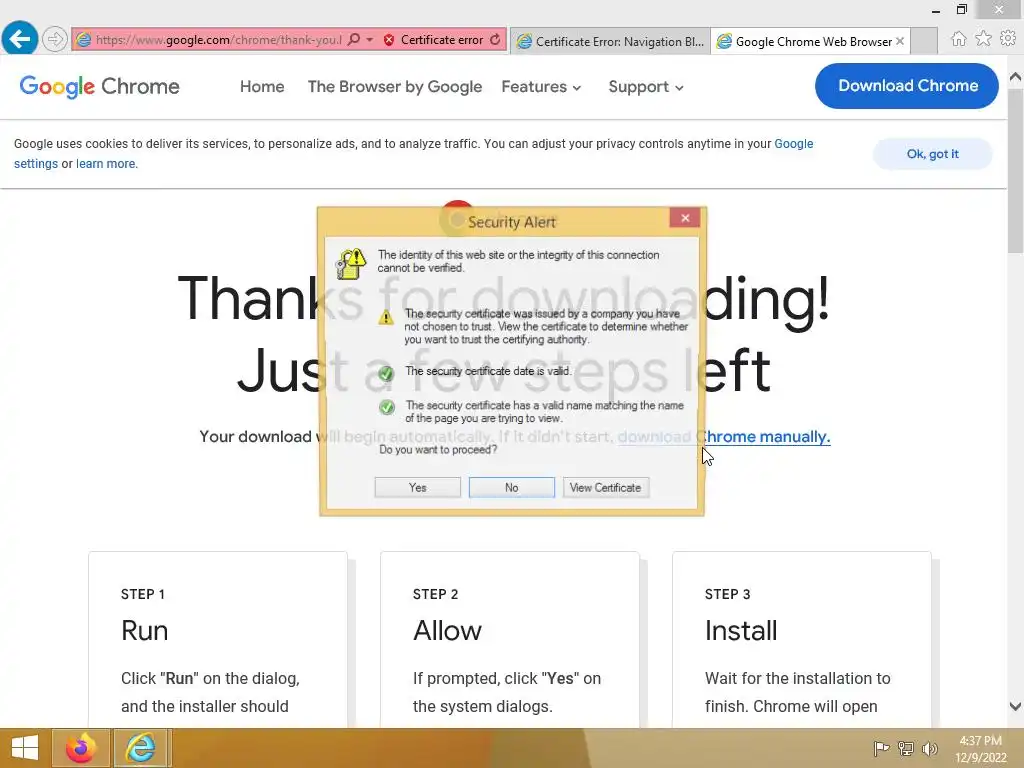Click the green check by certificate date
Image resolution: width=1024 pixels, height=768 pixels.
click(x=386, y=373)
